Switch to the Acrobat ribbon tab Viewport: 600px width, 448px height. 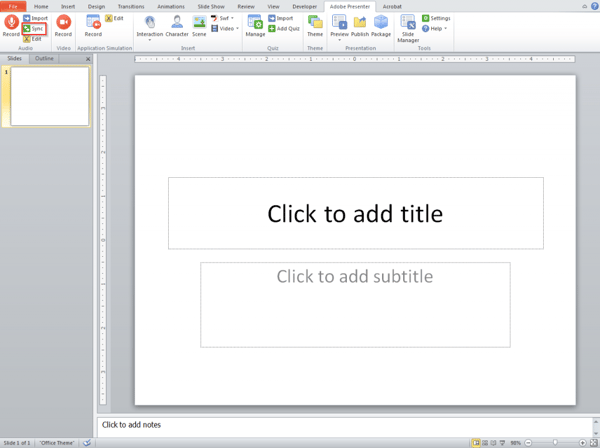click(392, 7)
